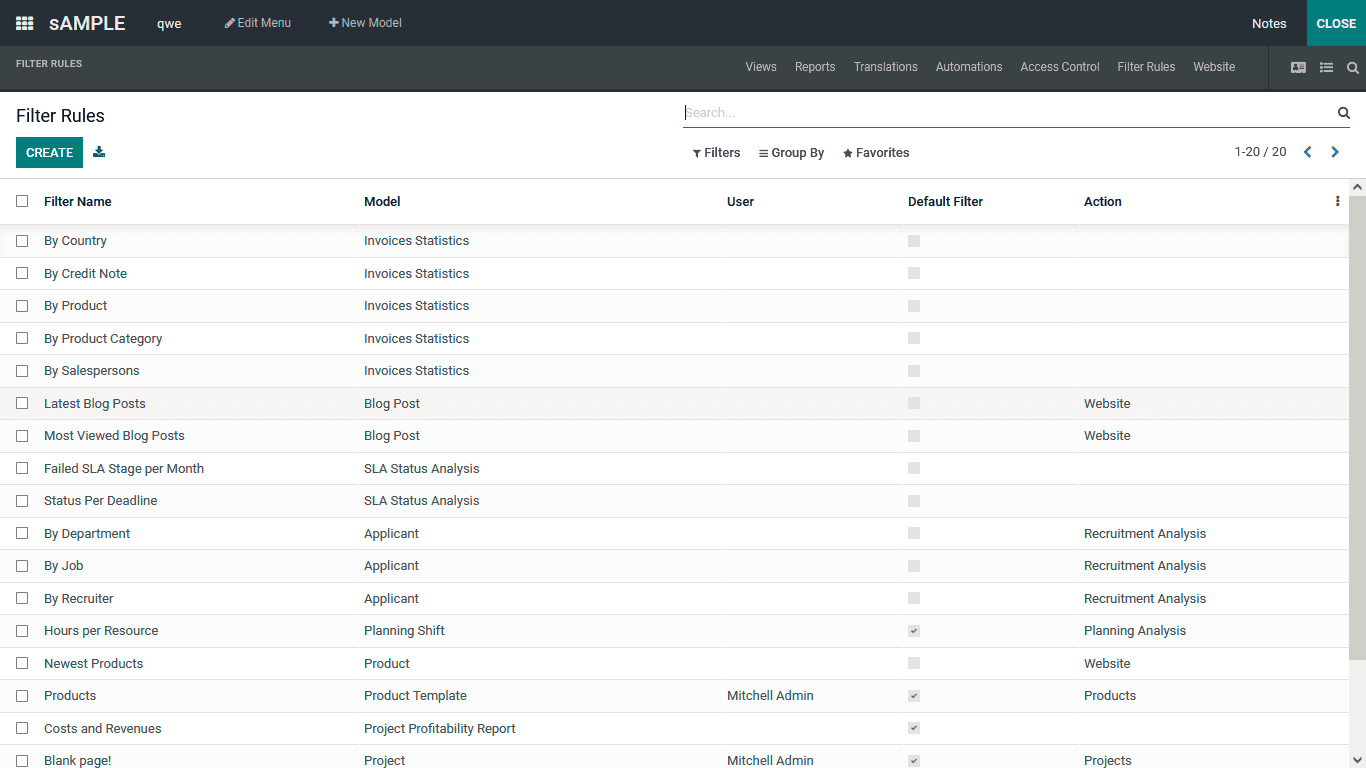Screen dimensions: 1366x768
Task: Go to next page of records
Action: coord(1335,152)
